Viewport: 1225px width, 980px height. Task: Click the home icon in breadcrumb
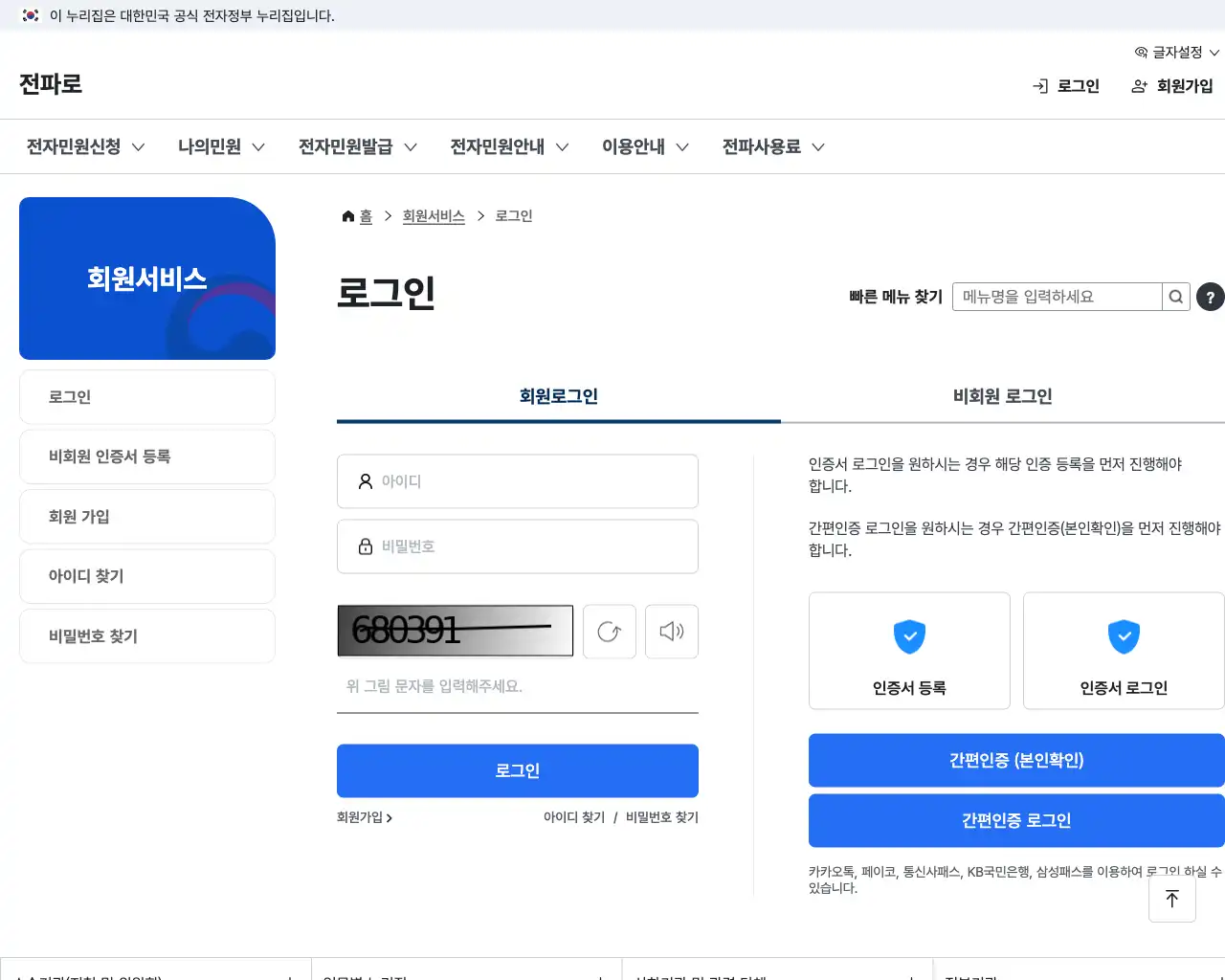(x=348, y=216)
